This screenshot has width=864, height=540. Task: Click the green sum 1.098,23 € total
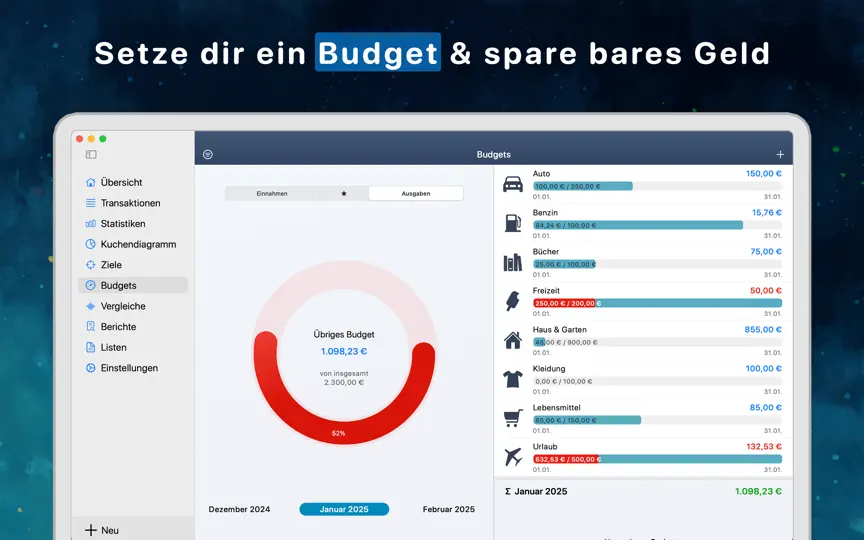point(758,492)
